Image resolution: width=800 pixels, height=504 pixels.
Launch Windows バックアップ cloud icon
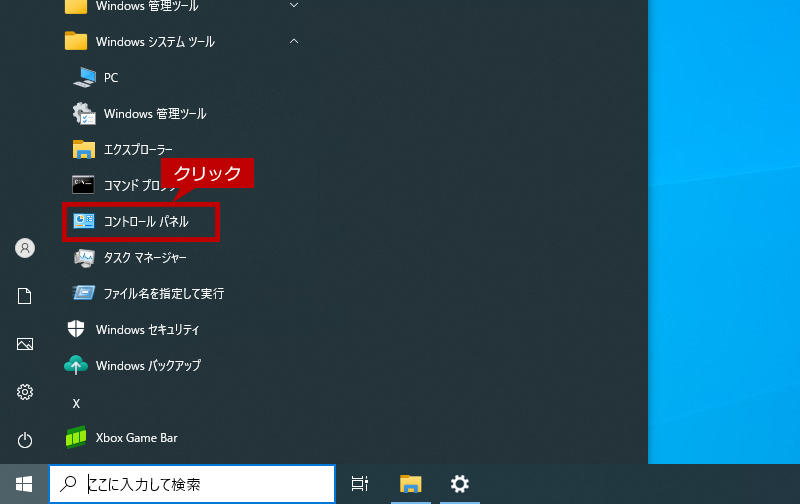coord(76,365)
